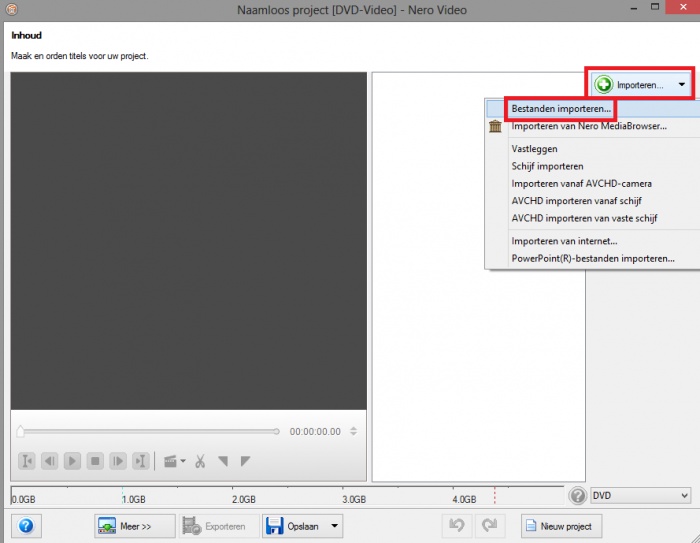
Task: Click the 00:00:00.00 timecode field
Action: pos(315,431)
